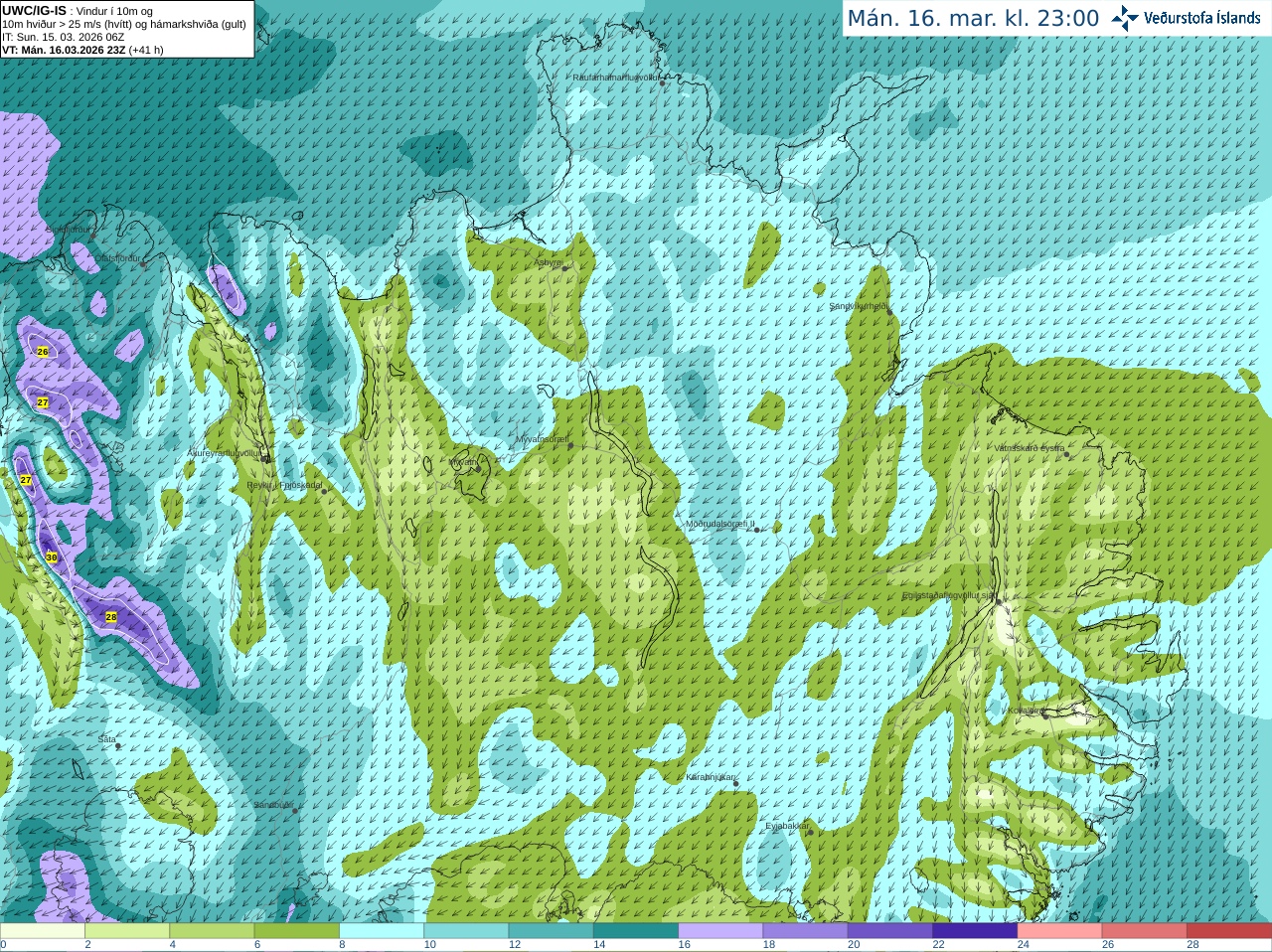1272x952 pixels.
Task: Select the 22–24 m/s dark indigo legend swatch
Action: point(975,931)
